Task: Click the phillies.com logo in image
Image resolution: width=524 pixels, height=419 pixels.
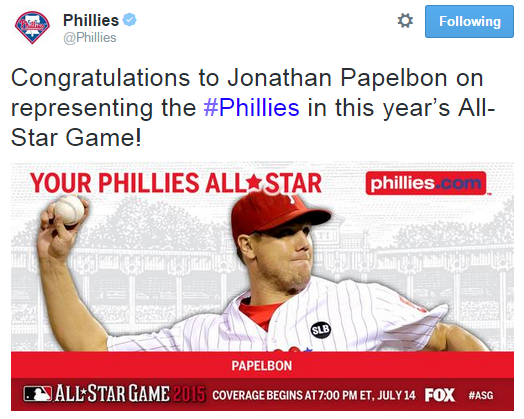Action: (426, 183)
